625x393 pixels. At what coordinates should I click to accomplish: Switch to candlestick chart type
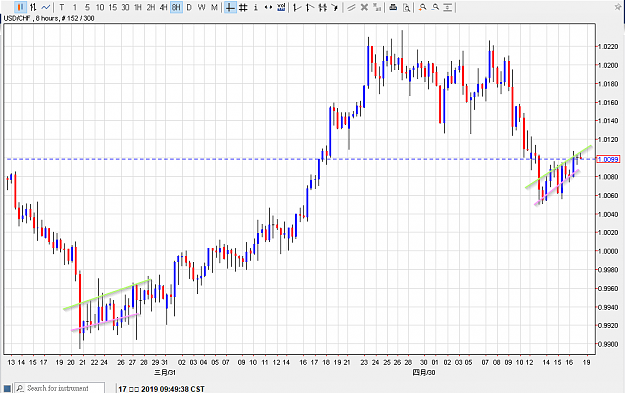pyautogui.click(x=20, y=7)
